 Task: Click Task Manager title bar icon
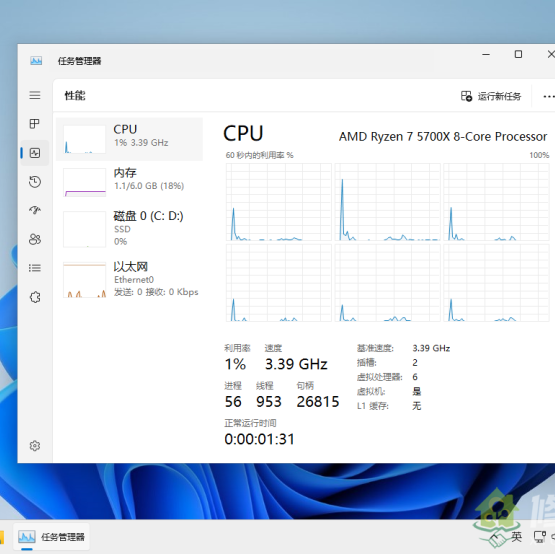(x=36, y=61)
